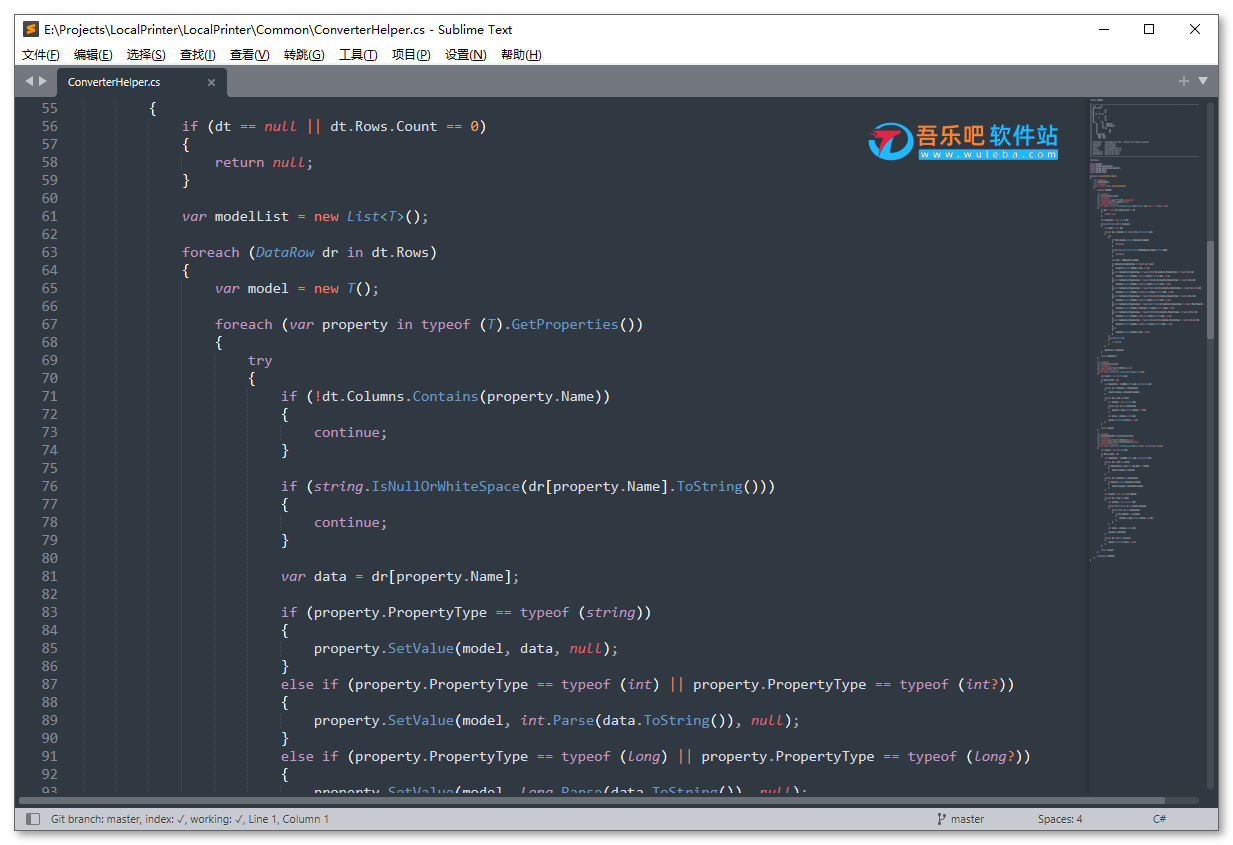Image resolution: width=1233 pixels, height=845 pixels.
Task: Click line number 61 in gutter
Action: coord(49,216)
